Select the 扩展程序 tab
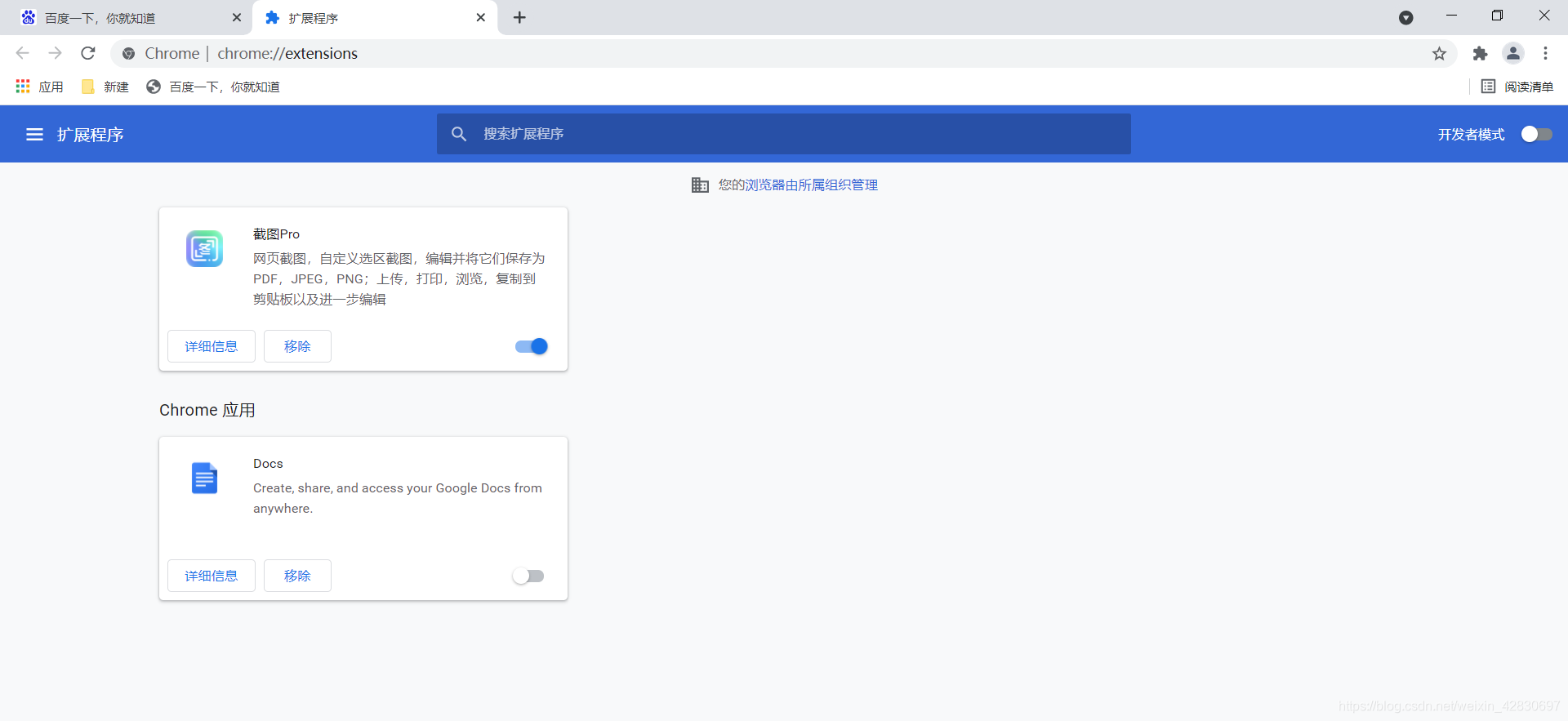 pyautogui.click(x=376, y=18)
